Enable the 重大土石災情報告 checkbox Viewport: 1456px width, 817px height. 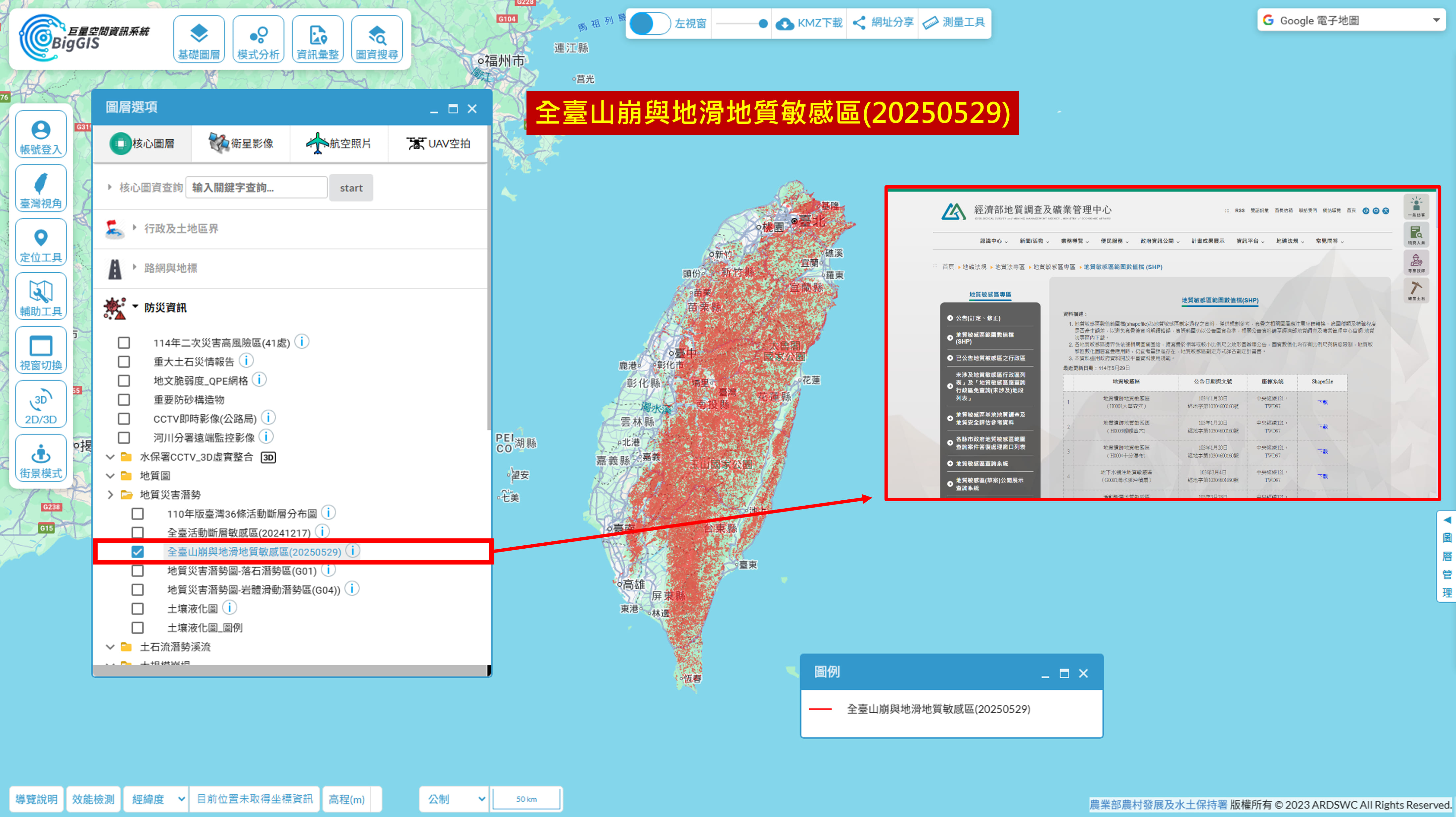pyautogui.click(x=124, y=362)
